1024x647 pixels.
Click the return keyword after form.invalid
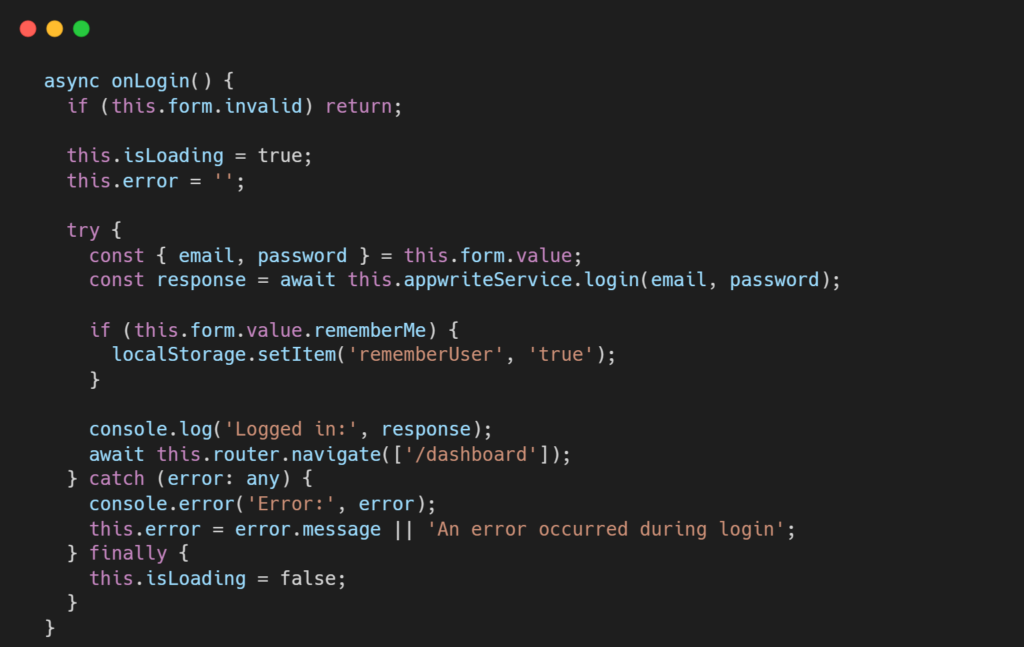pyautogui.click(x=359, y=106)
